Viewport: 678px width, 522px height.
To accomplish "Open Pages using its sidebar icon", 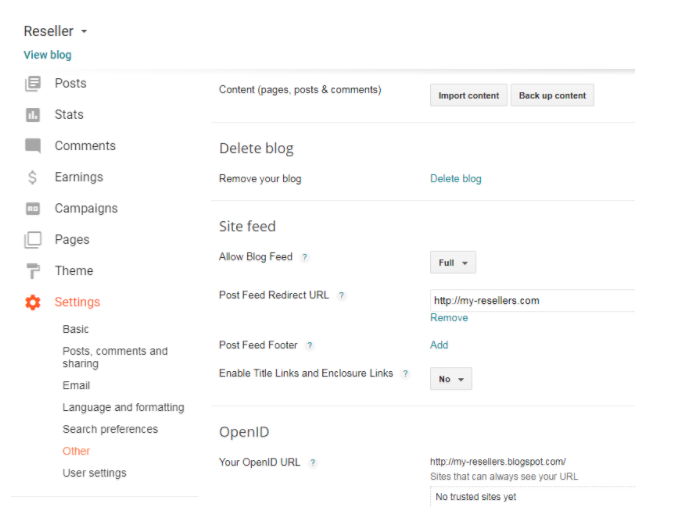I will point(33,240).
